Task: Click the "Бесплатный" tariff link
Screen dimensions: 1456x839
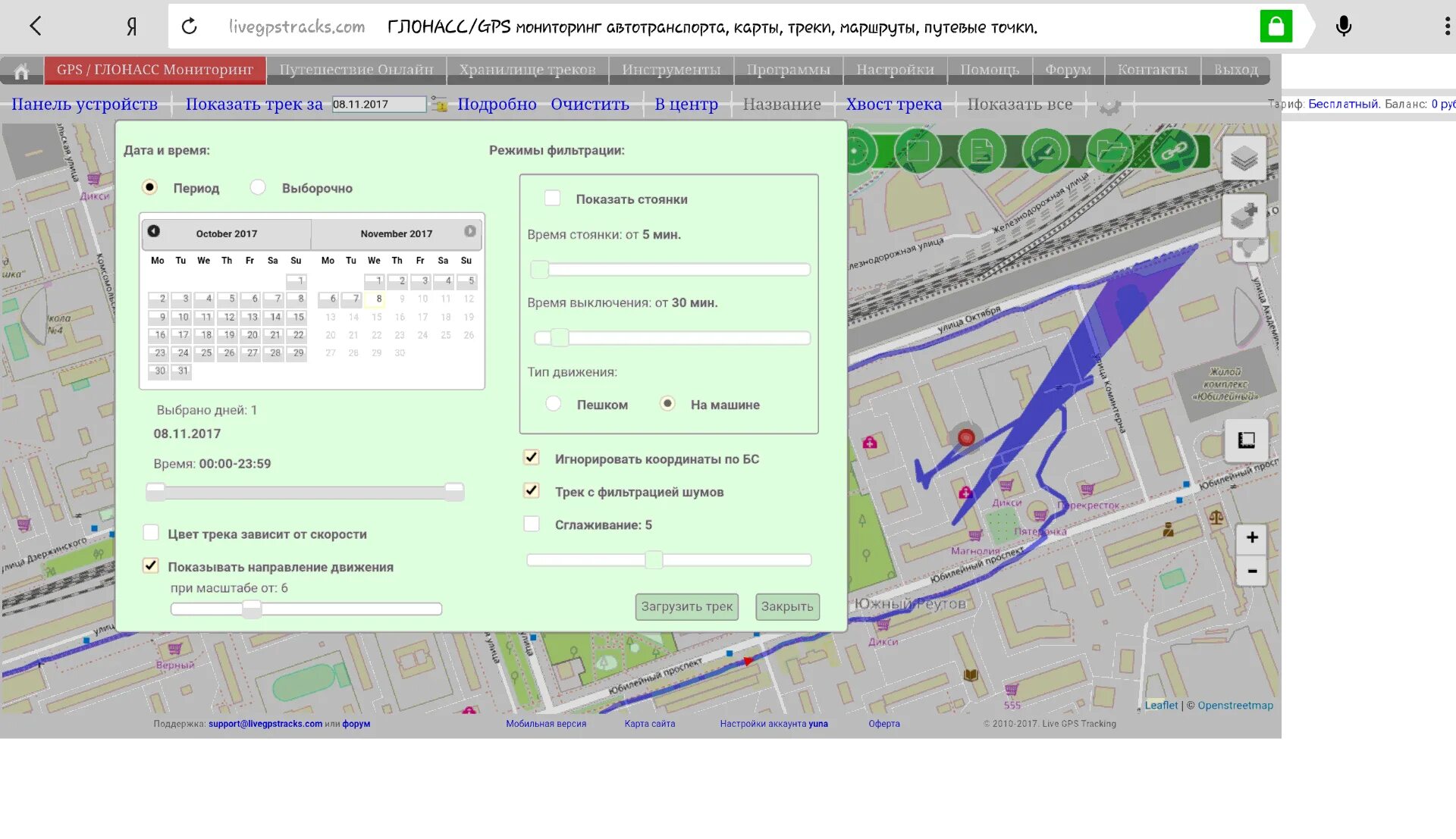Action: click(x=1342, y=104)
